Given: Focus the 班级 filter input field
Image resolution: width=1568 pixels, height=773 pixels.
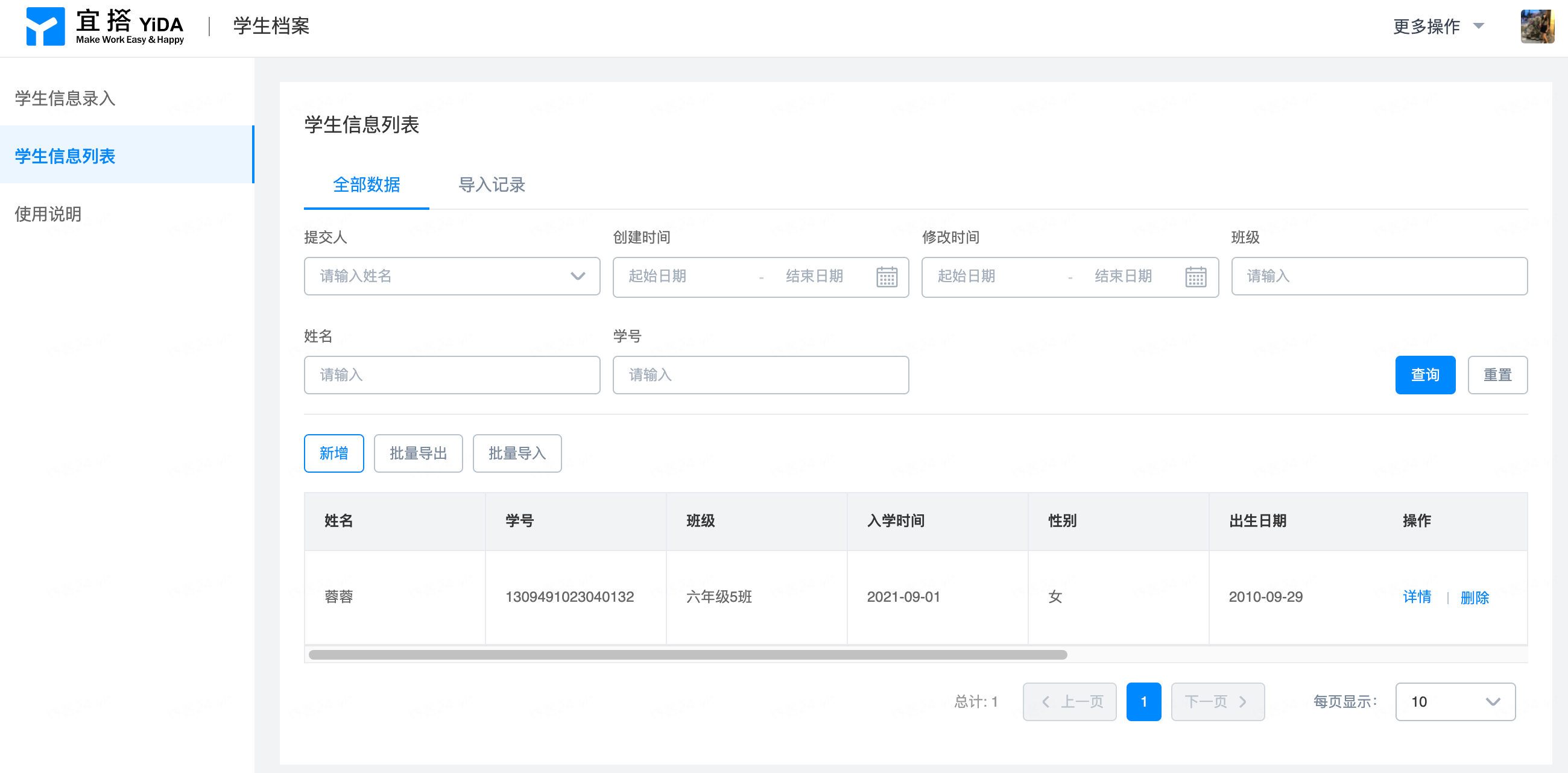Looking at the screenshot, I should 1379,276.
